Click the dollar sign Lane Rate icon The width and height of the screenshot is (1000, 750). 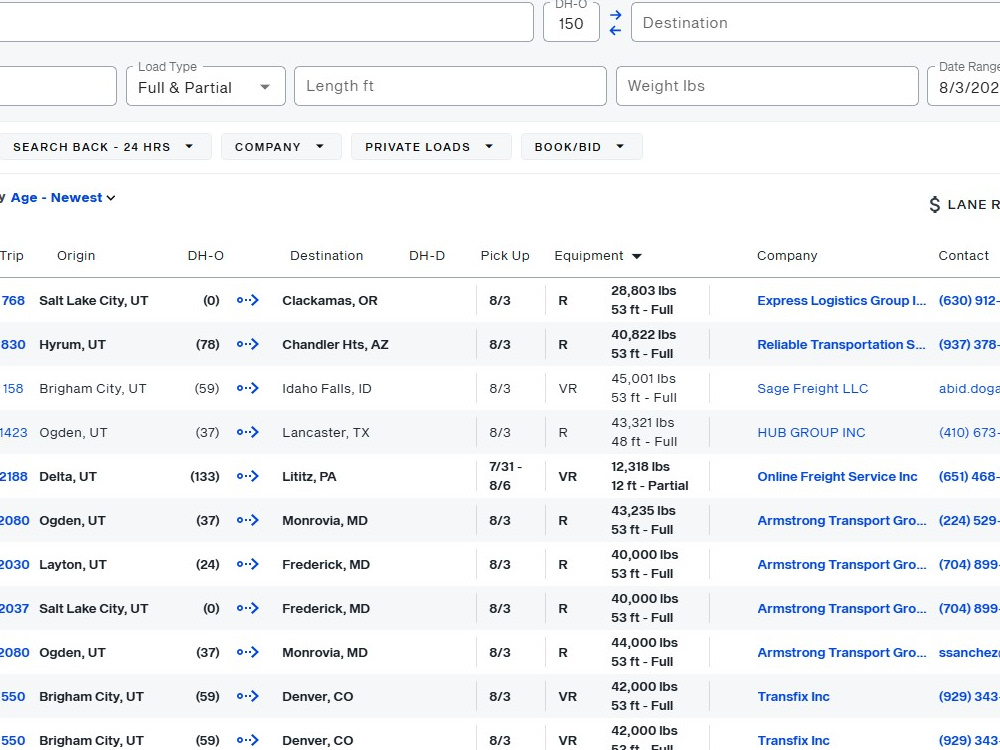pos(934,204)
